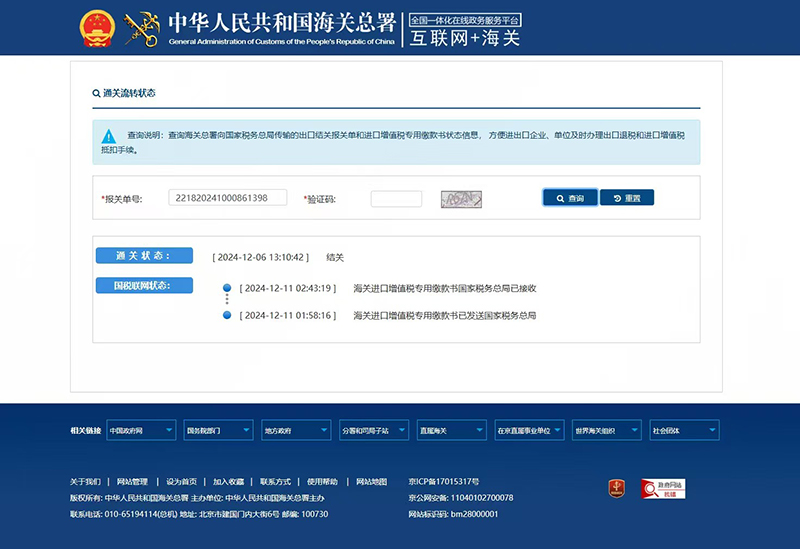
Task: Click the warning triangle icon in notice
Action: coord(109,136)
